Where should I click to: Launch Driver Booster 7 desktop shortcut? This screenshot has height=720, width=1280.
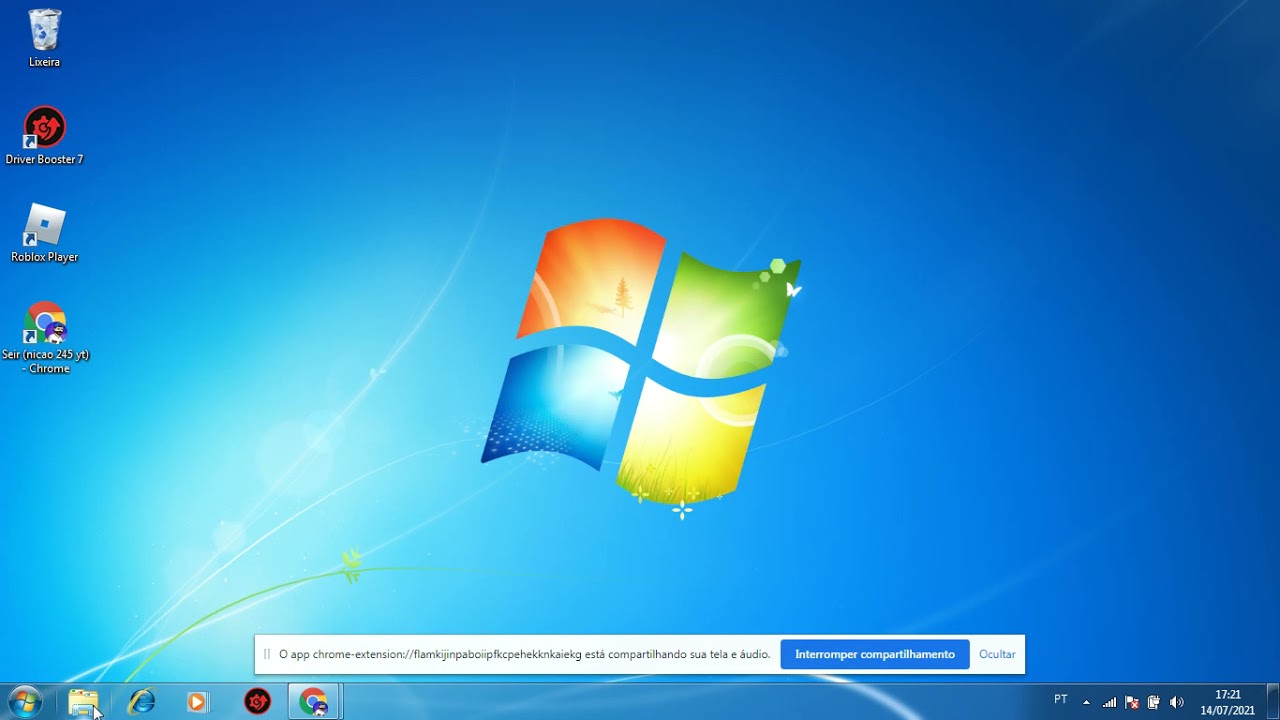[x=44, y=136]
